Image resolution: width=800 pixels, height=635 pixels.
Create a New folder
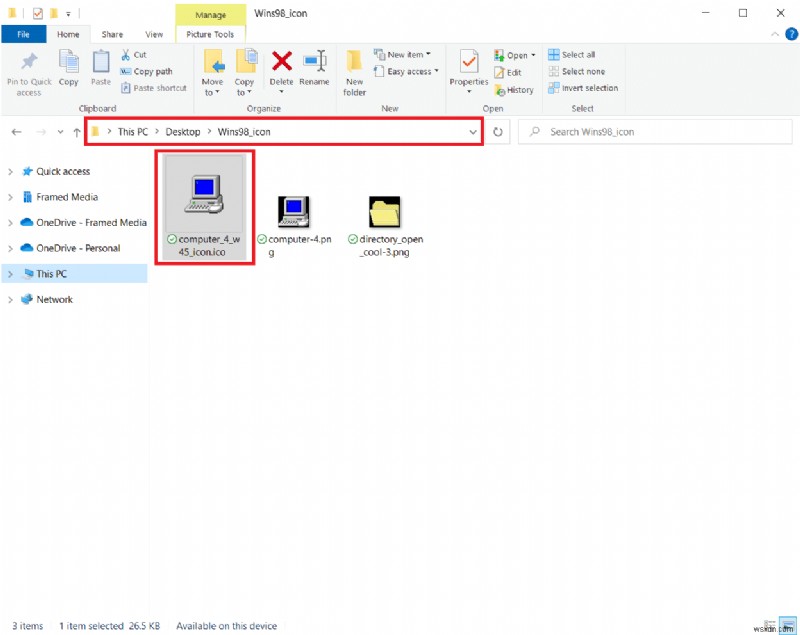(x=355, y=73)
